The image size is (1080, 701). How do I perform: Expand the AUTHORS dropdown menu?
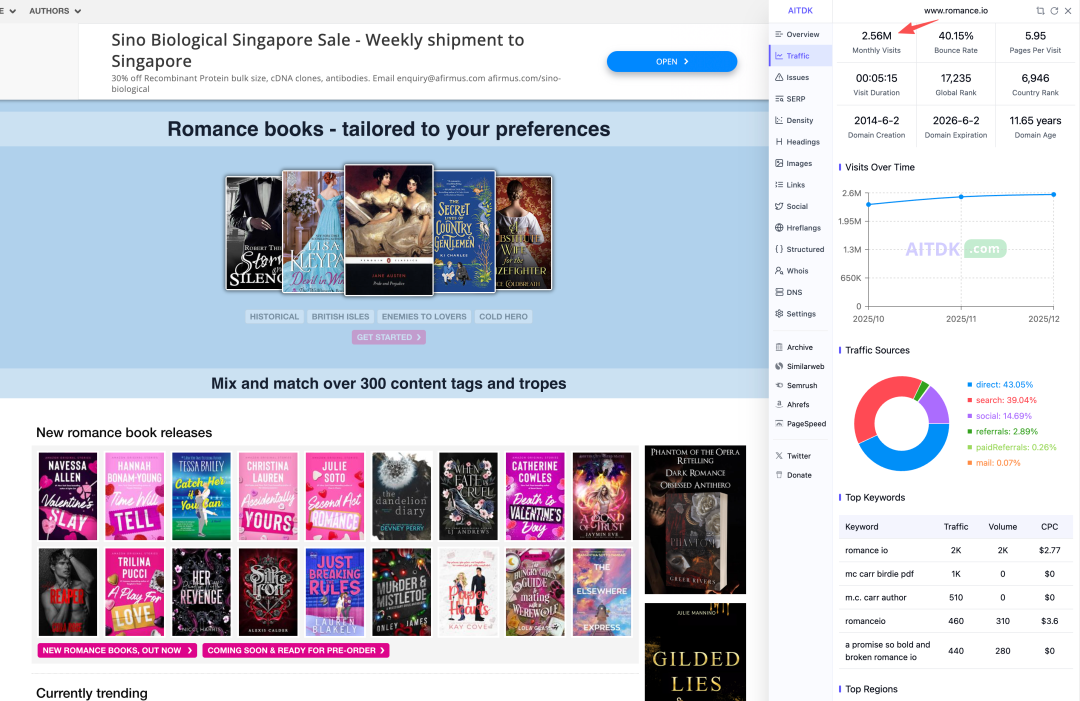point(55,11)
